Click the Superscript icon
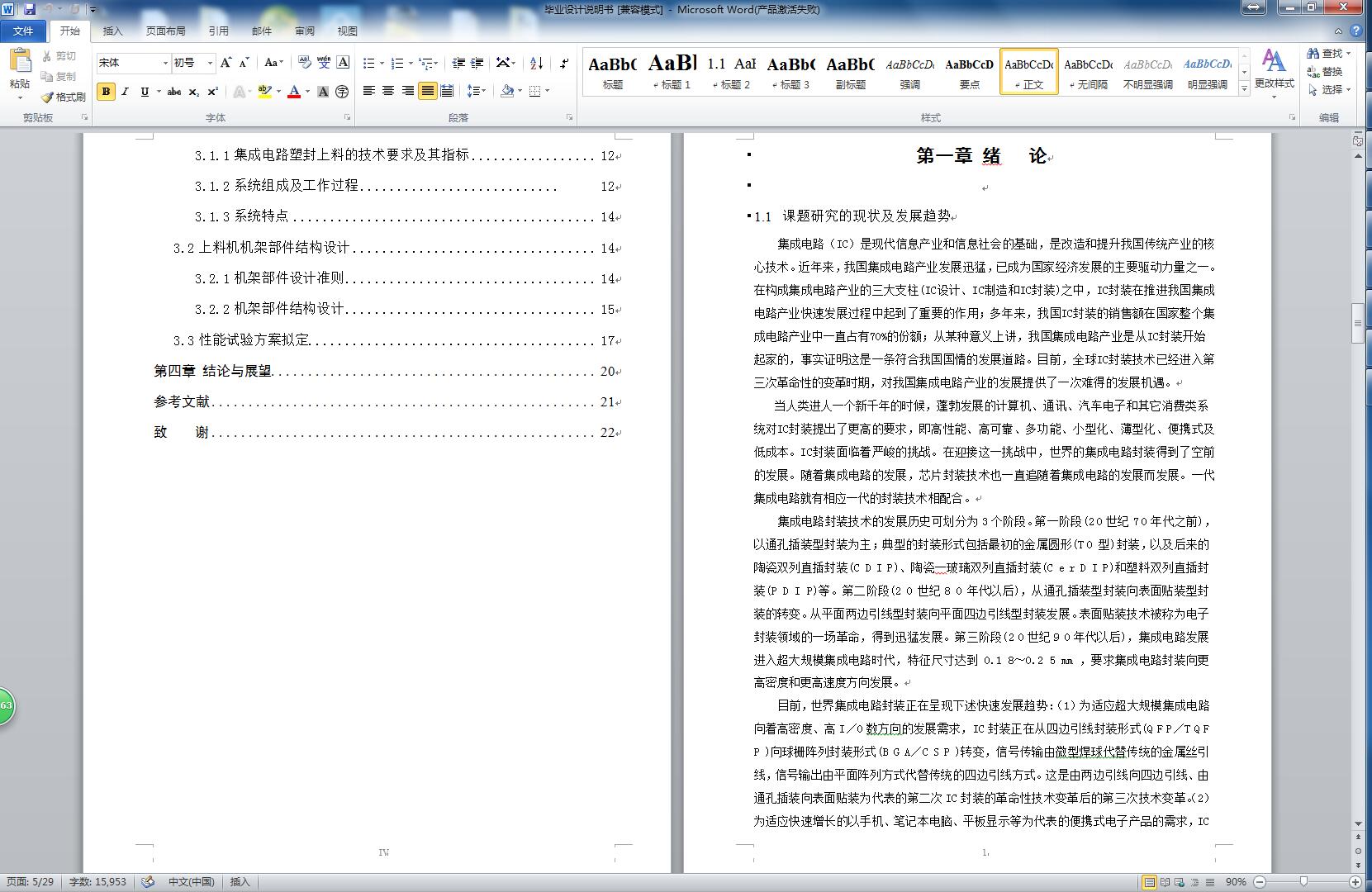 pyautogui.click(x=212, y=92)
